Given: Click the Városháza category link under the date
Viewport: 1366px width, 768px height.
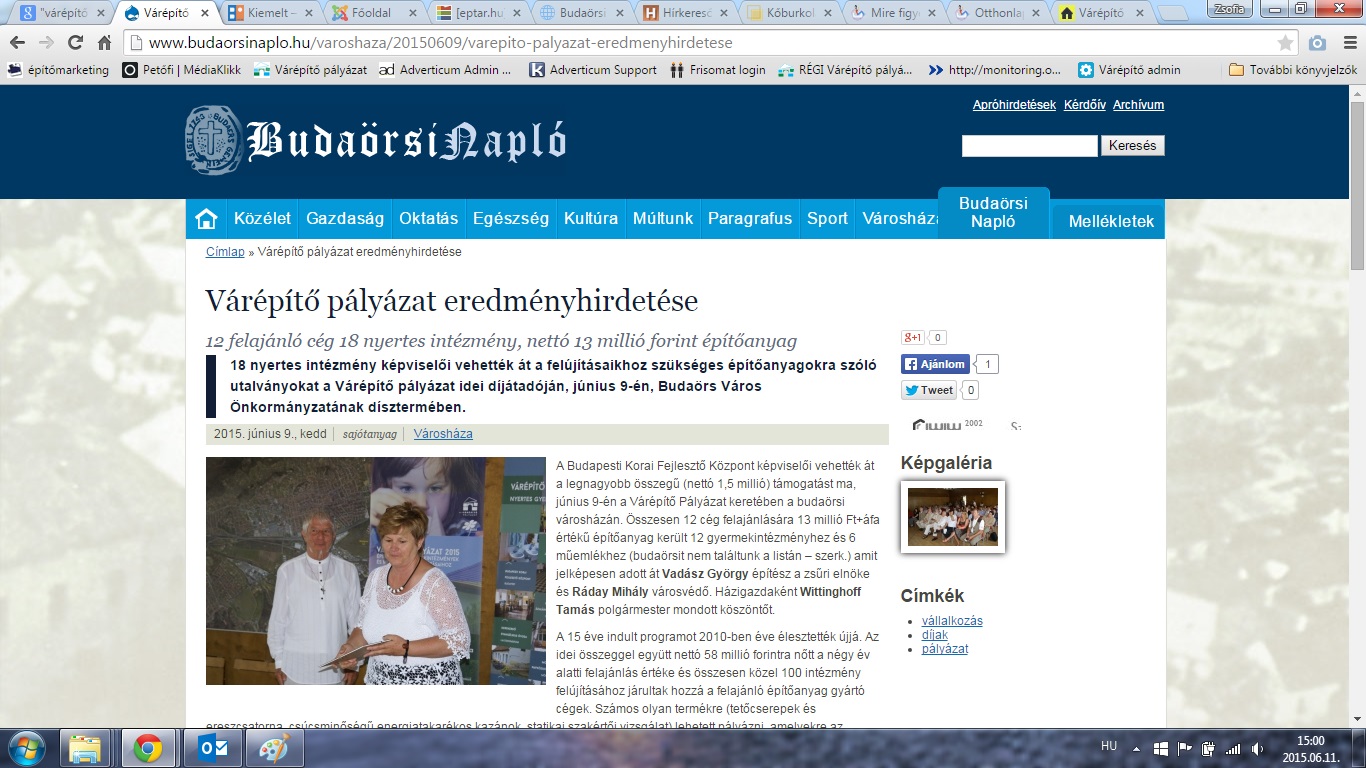Looking at the screenshot, I should click(443, 434).
